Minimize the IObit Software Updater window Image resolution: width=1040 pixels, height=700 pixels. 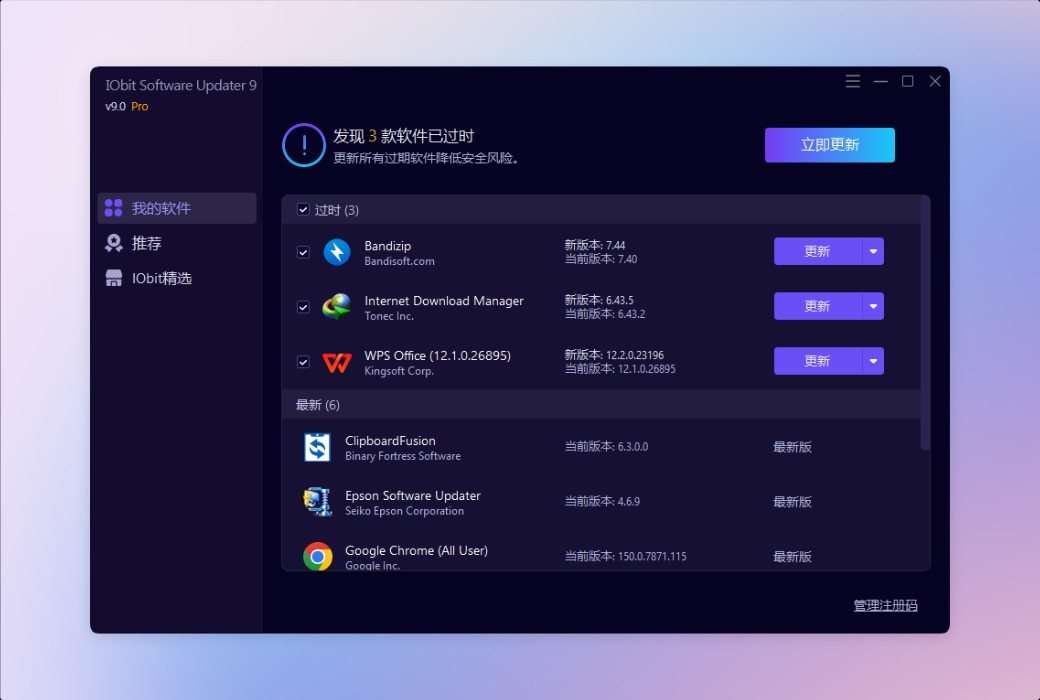pos(881,81)
